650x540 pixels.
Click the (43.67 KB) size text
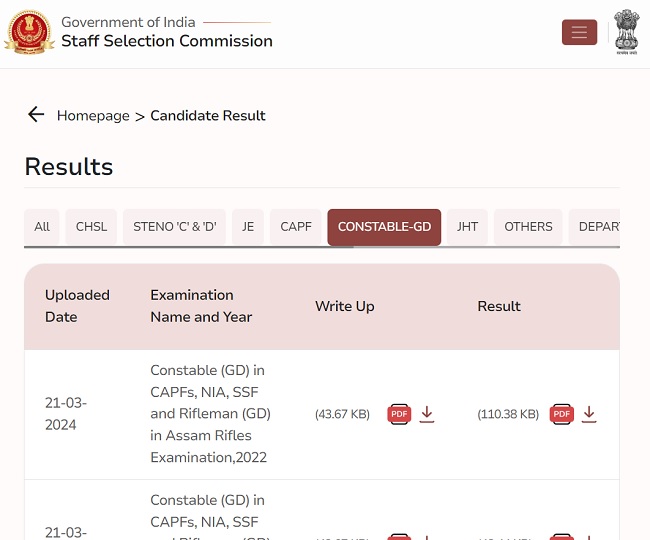click(342, 414)
